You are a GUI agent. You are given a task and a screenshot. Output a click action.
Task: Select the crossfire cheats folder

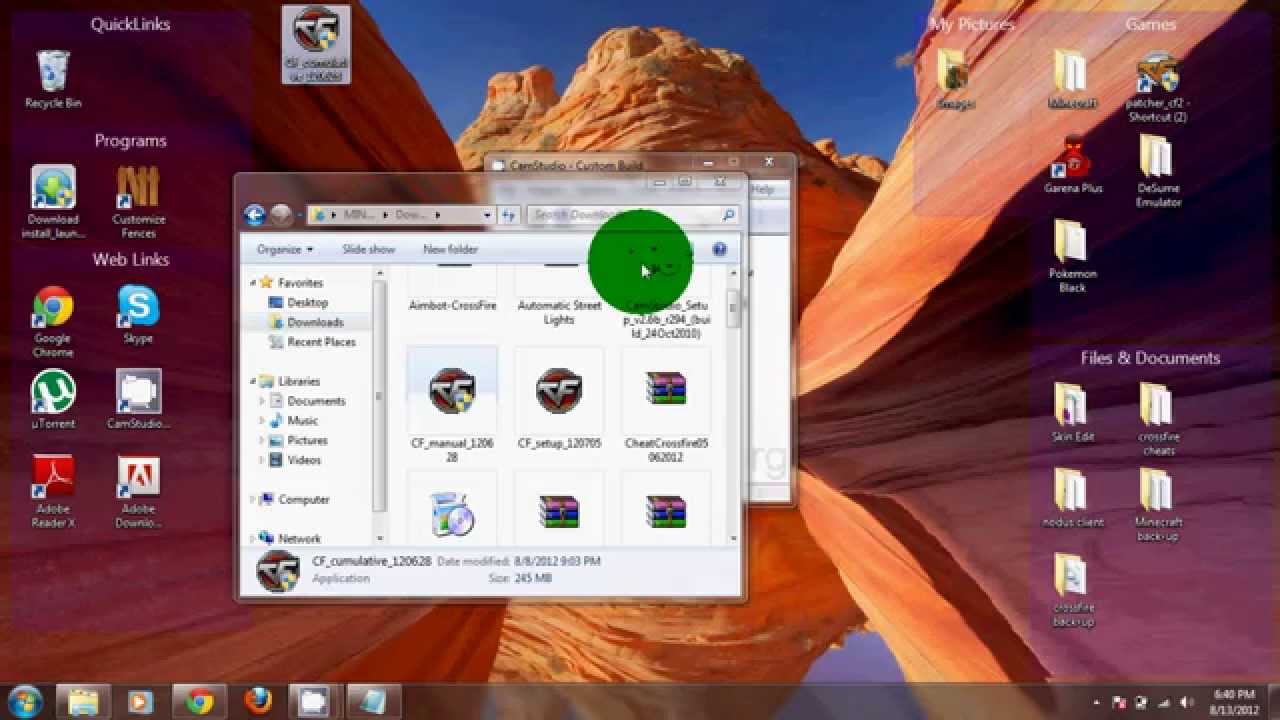1157,420
